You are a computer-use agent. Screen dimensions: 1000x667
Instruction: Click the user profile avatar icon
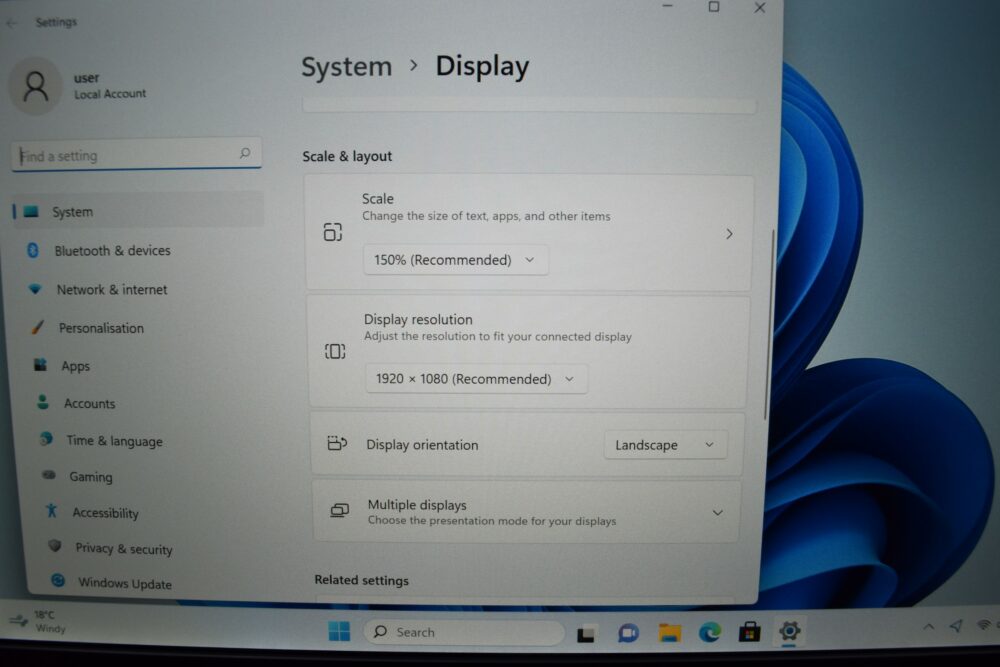[x=36, y=87]
